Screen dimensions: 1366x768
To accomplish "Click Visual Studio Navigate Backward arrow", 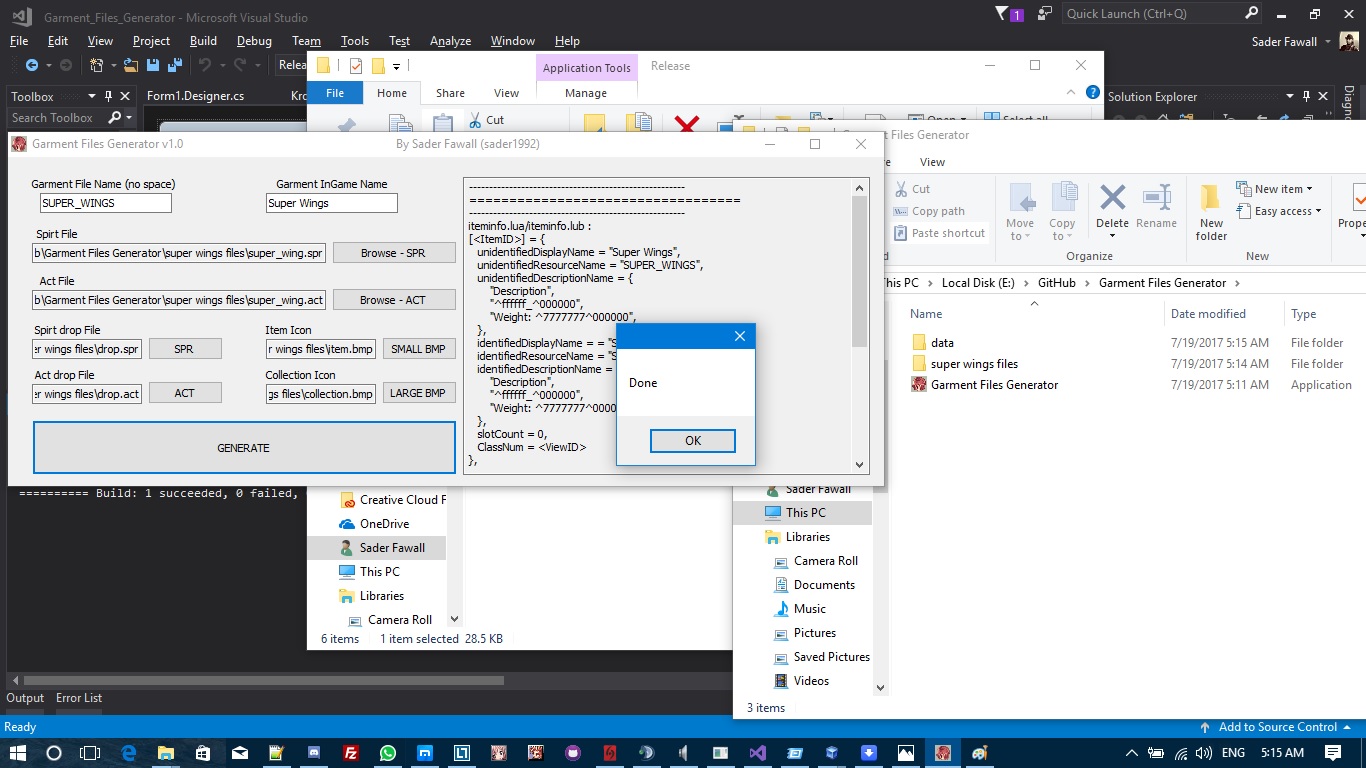I will pyautogui.click(x=32, y=65).
